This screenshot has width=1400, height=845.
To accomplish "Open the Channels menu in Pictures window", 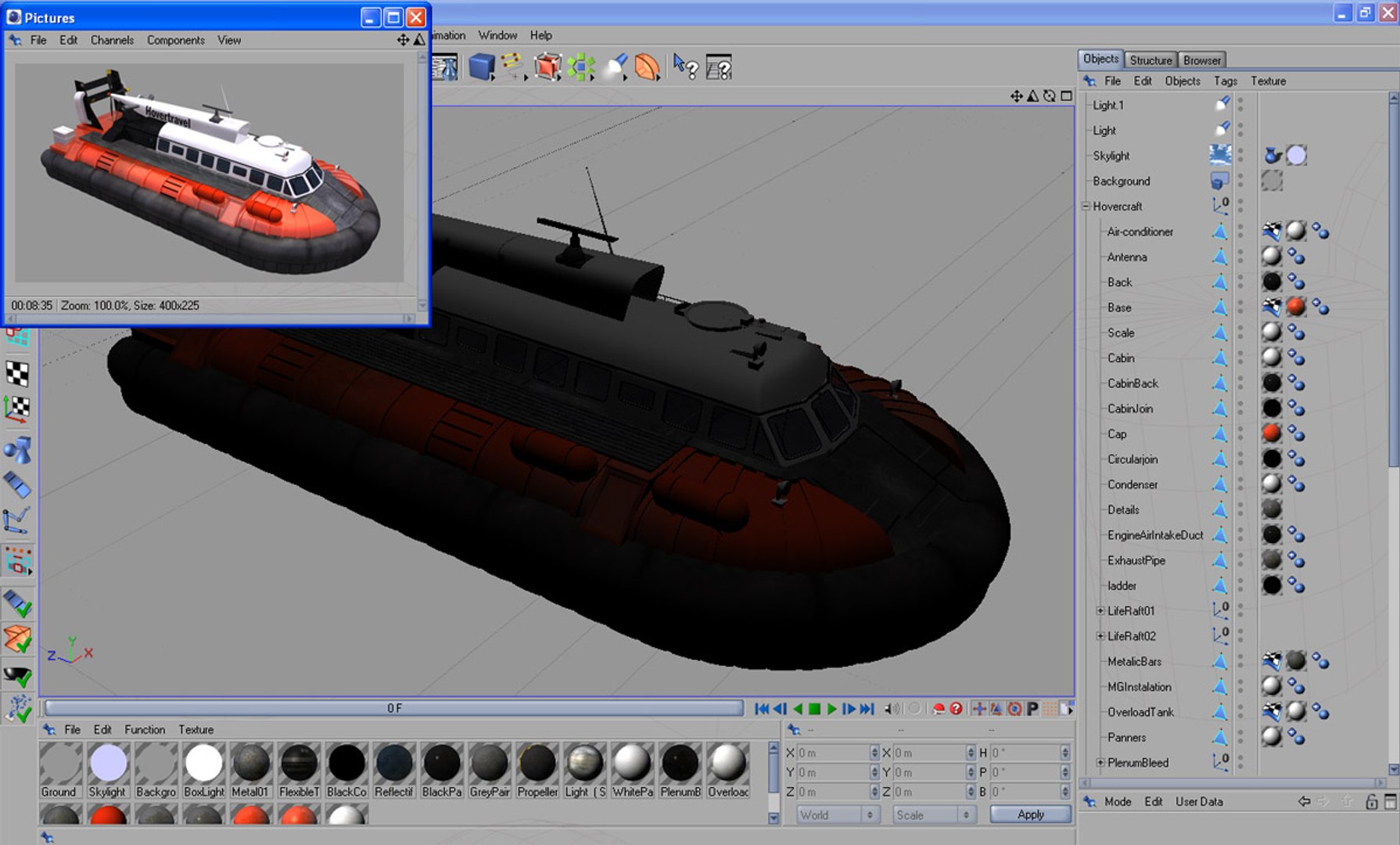I will point(112,40).
